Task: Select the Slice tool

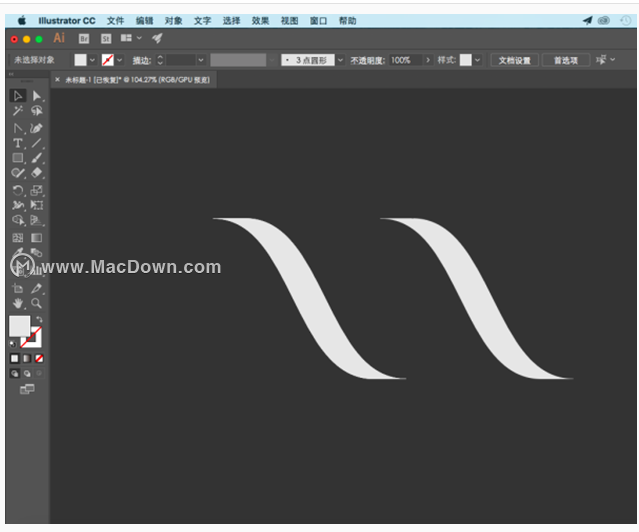Action: 37,289
